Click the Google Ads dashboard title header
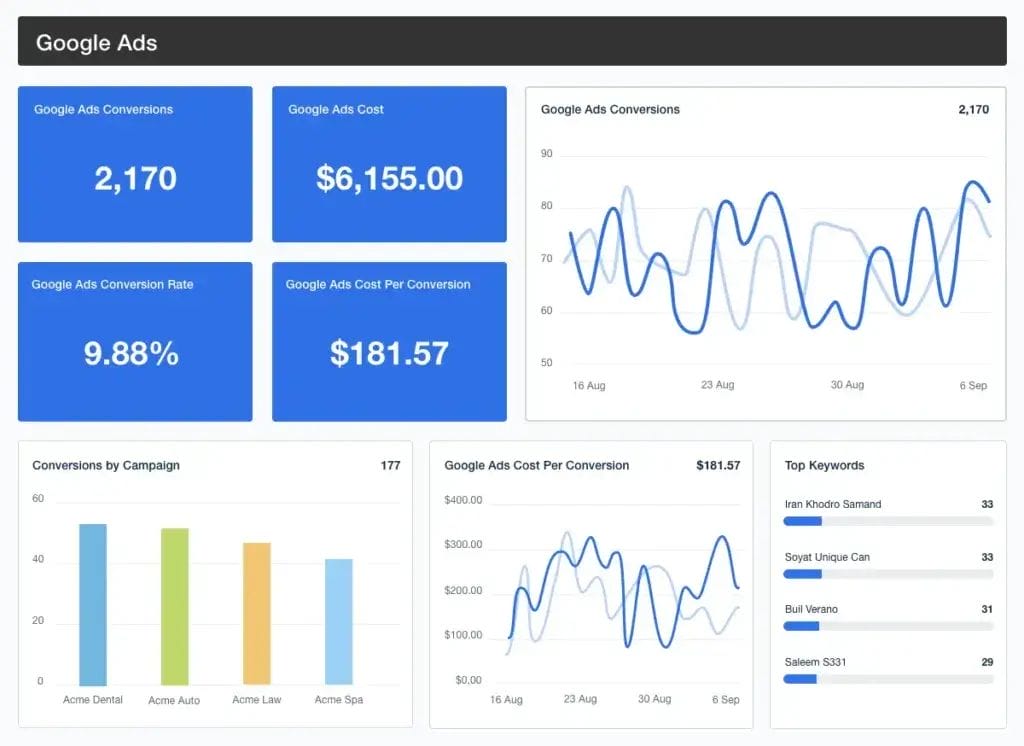 click(96, 42)
